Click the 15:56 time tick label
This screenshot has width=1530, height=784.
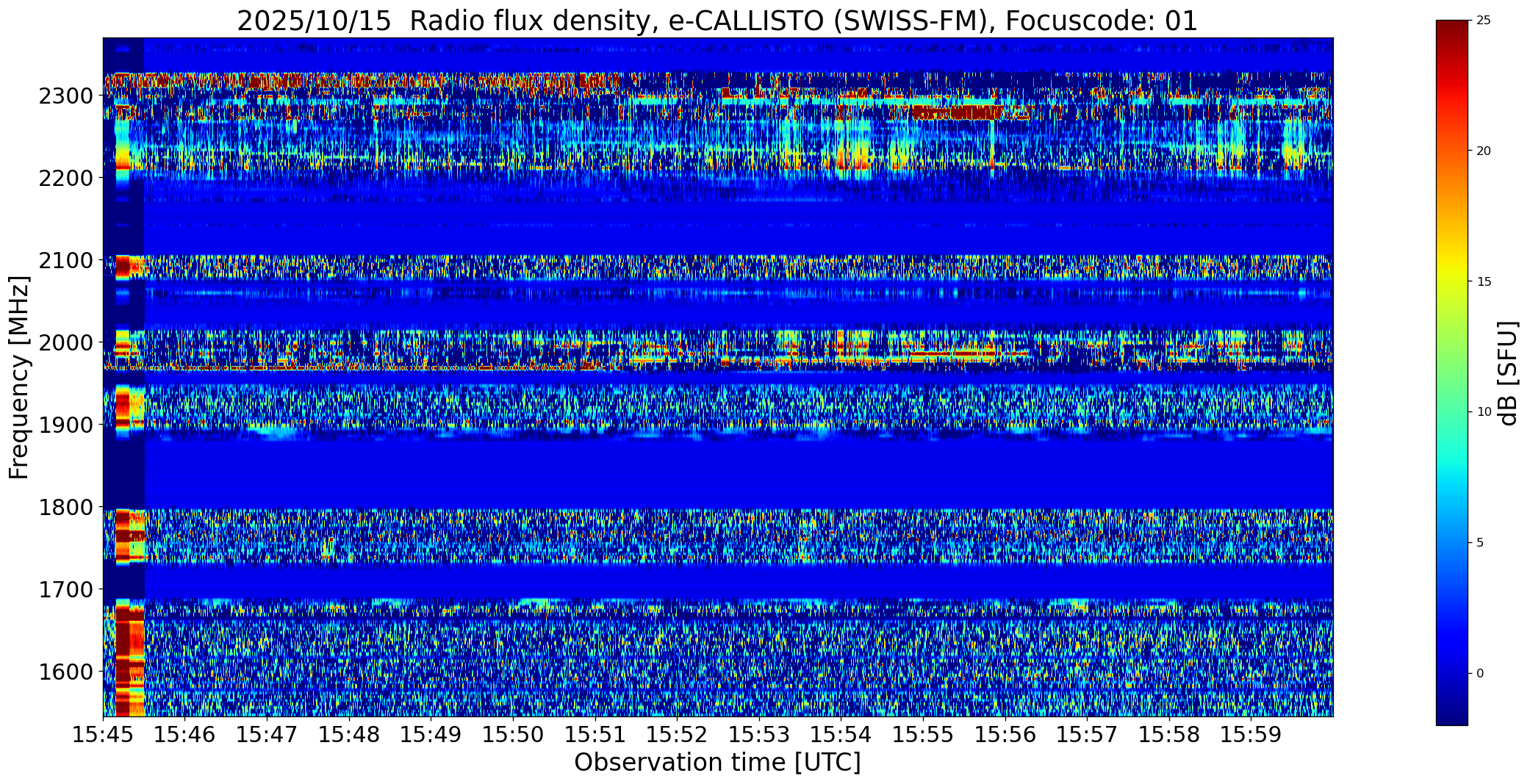(x=1005, y=735)
